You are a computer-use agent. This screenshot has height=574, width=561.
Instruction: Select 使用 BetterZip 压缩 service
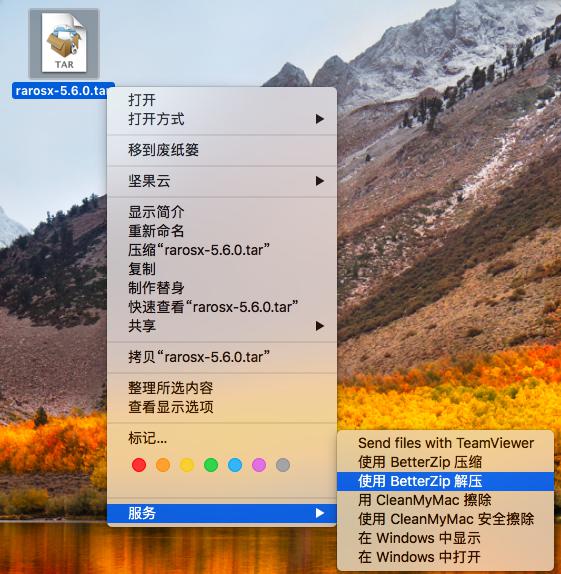445,462
